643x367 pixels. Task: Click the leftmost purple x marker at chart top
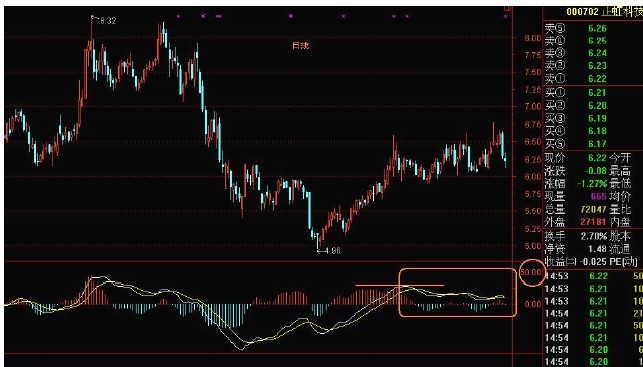click(x=178, y=16)
